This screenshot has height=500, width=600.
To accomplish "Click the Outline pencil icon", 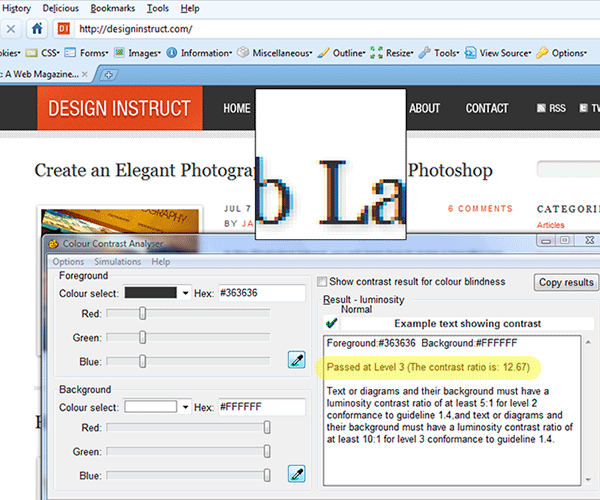I will 323,53.
